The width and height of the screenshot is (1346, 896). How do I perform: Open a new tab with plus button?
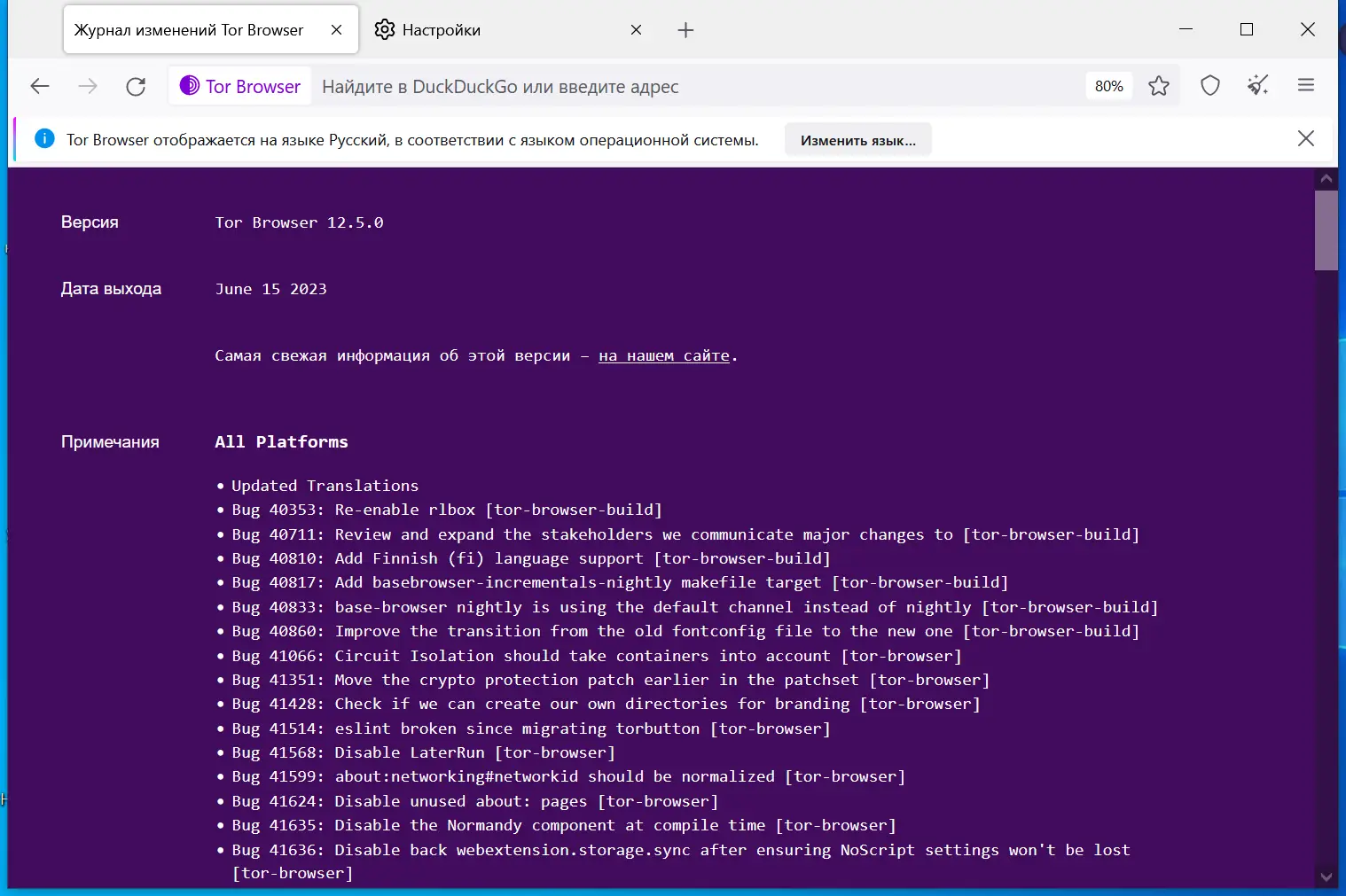coord(685,30)
